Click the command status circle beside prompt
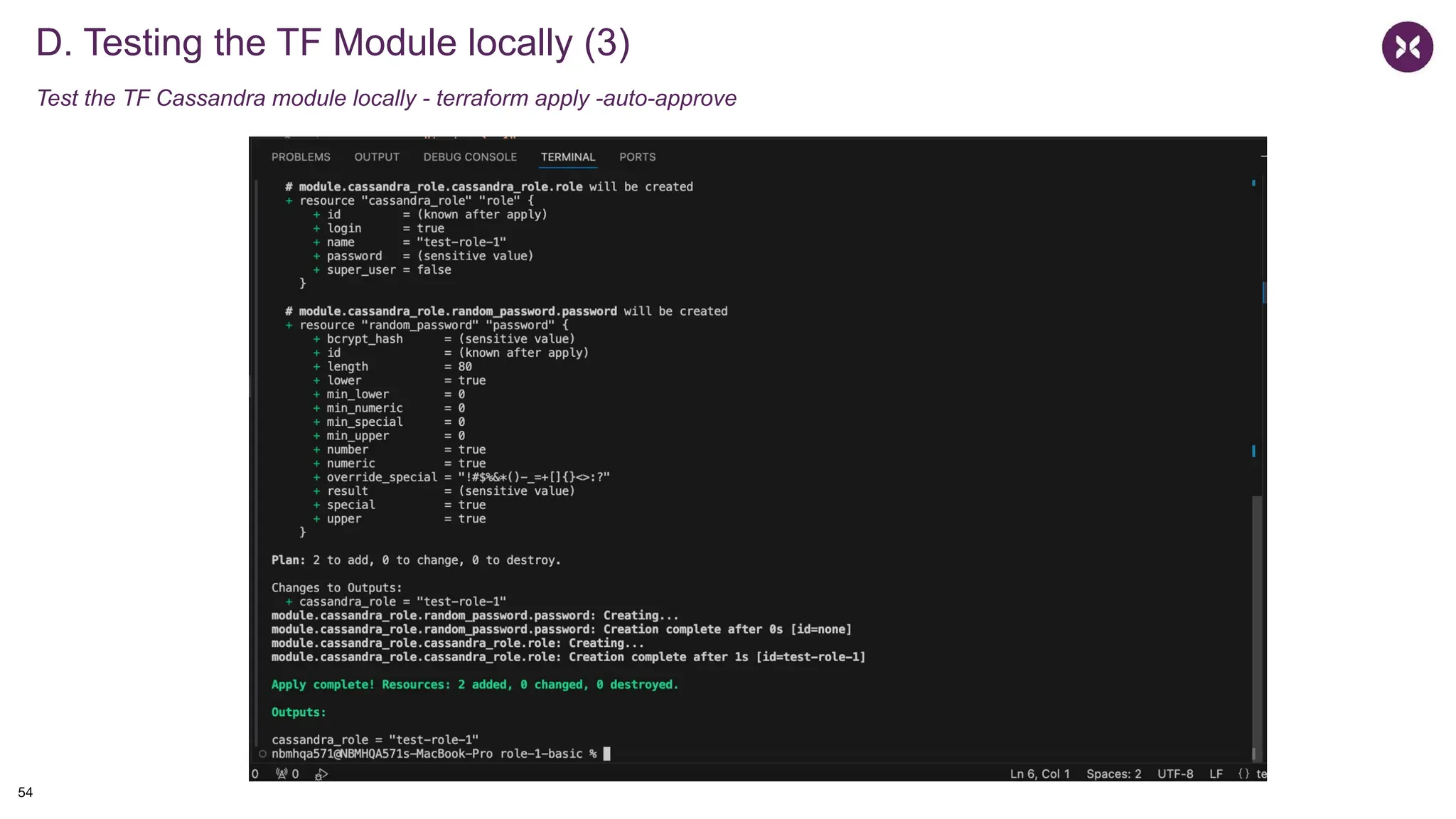The height and width of the screenshot is (819, 1456). click(262, 754)
